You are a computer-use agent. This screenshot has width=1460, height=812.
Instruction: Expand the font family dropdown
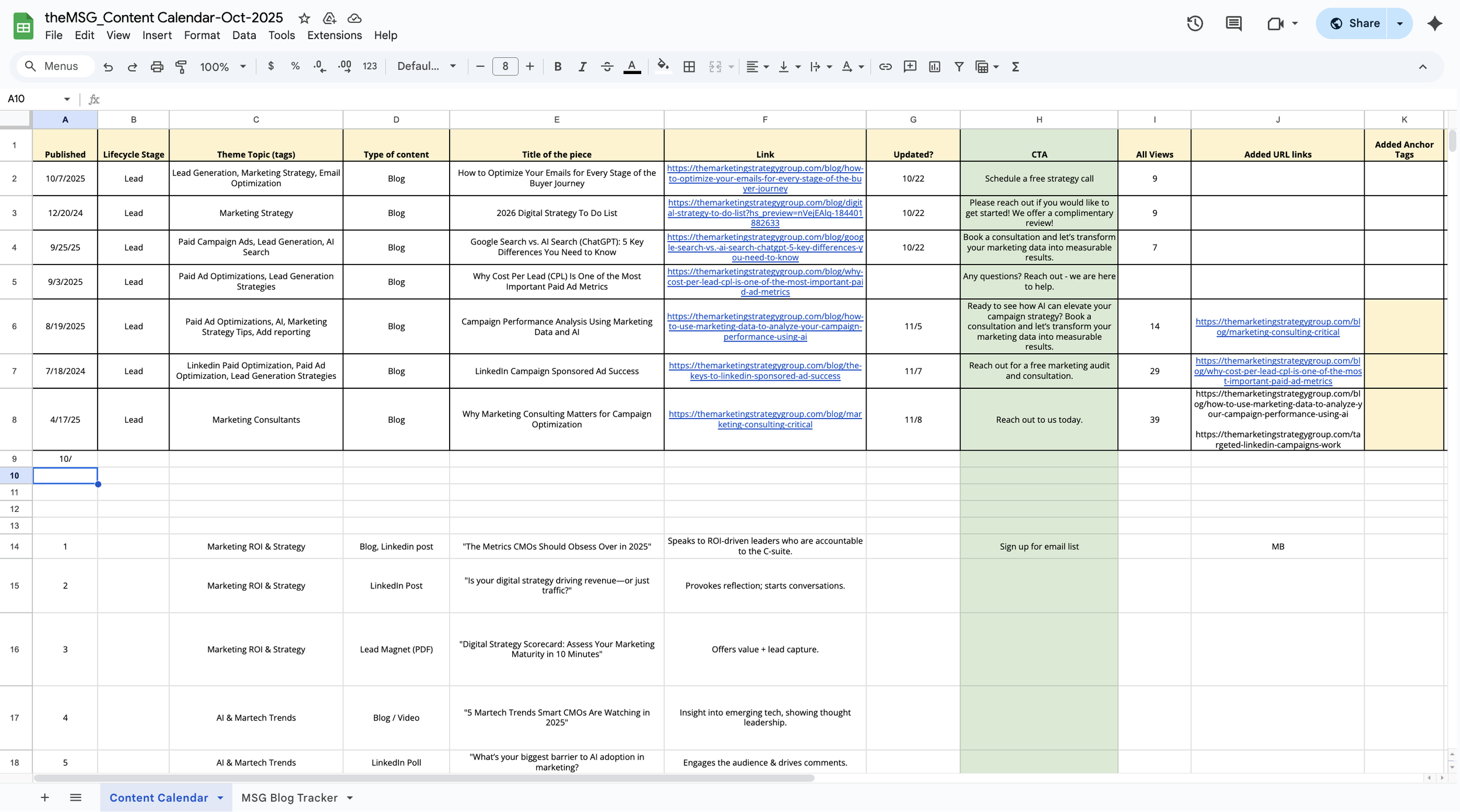426,67
